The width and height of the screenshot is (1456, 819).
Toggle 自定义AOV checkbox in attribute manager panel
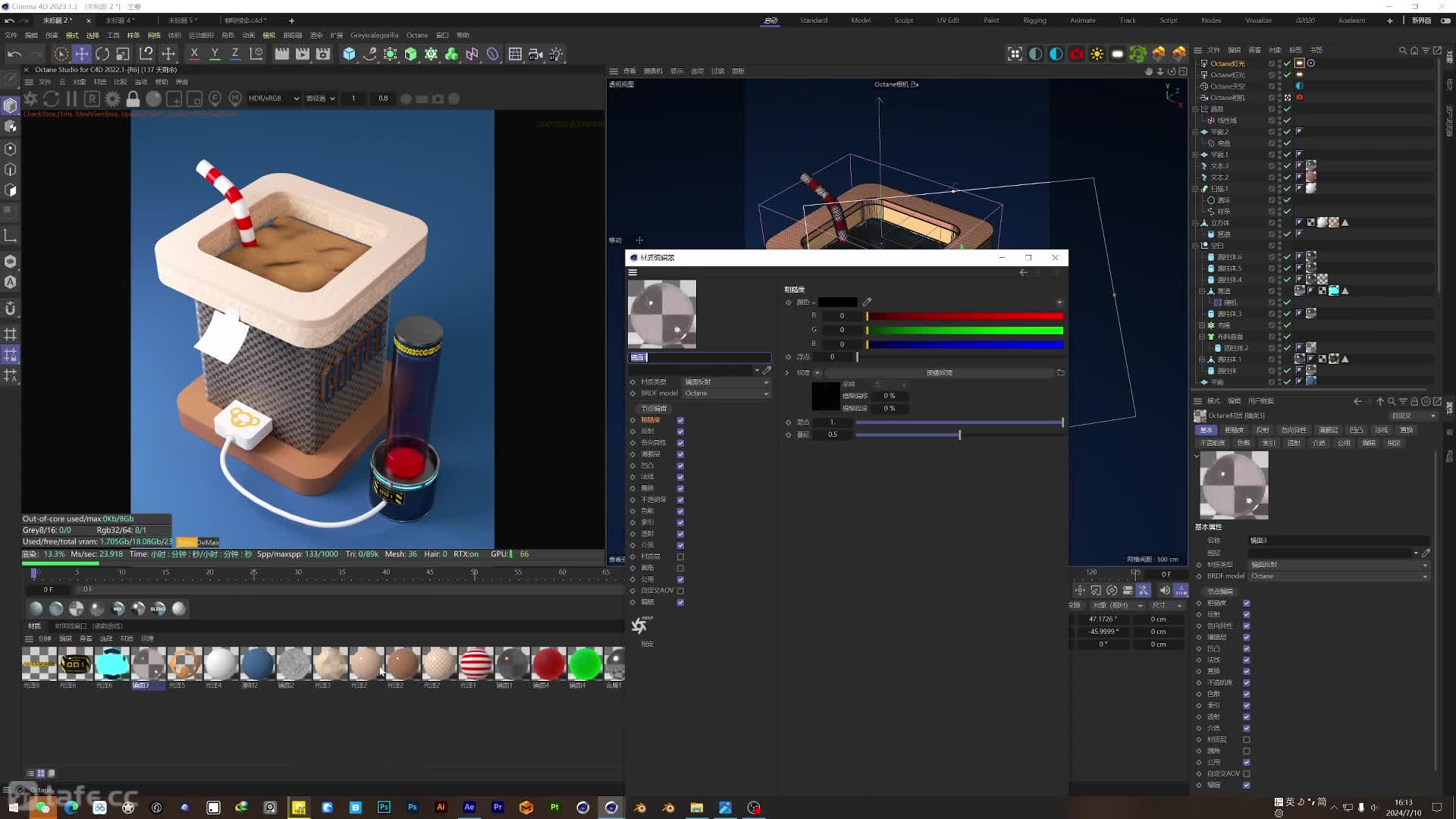tap(1247, 773)
